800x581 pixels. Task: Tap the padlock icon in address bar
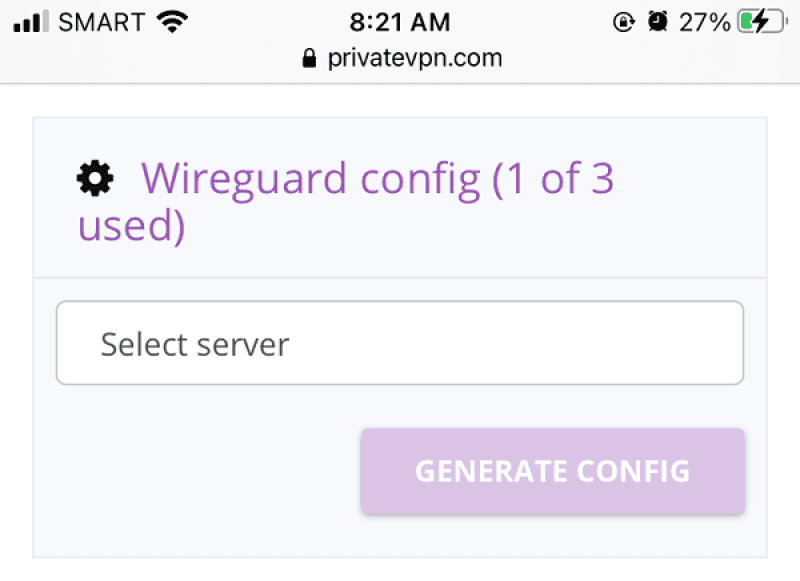click(309, 58)
